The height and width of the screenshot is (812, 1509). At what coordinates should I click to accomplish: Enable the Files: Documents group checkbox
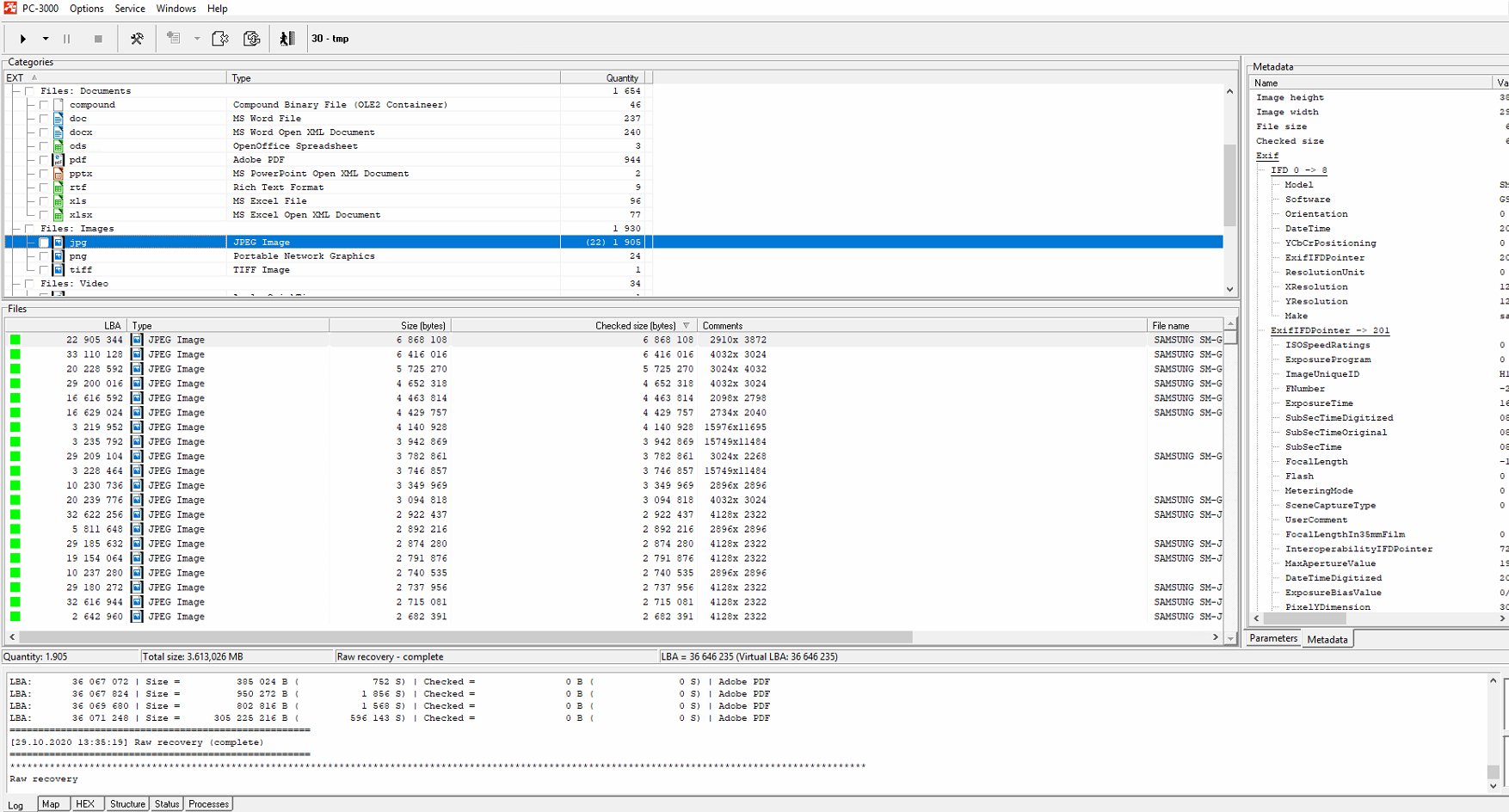pyautogui.click(x=29, y=91)
